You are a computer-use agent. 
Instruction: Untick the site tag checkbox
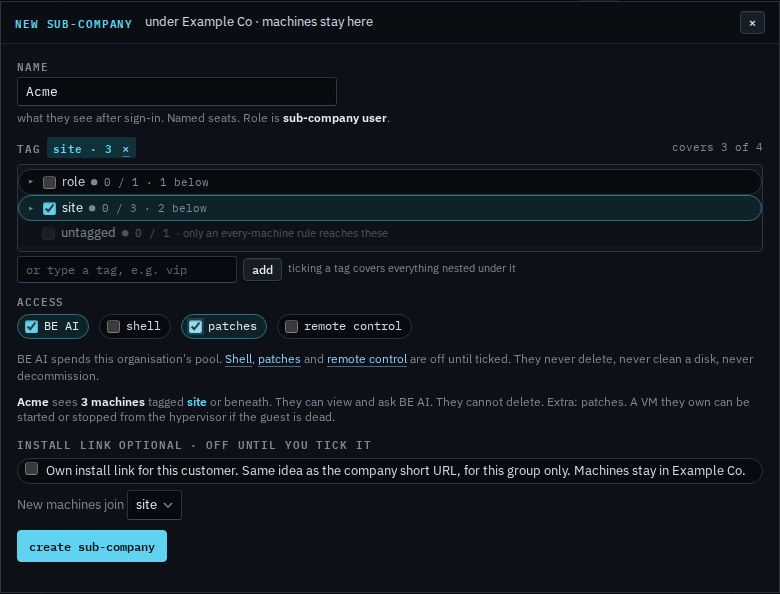coord(49,208)
